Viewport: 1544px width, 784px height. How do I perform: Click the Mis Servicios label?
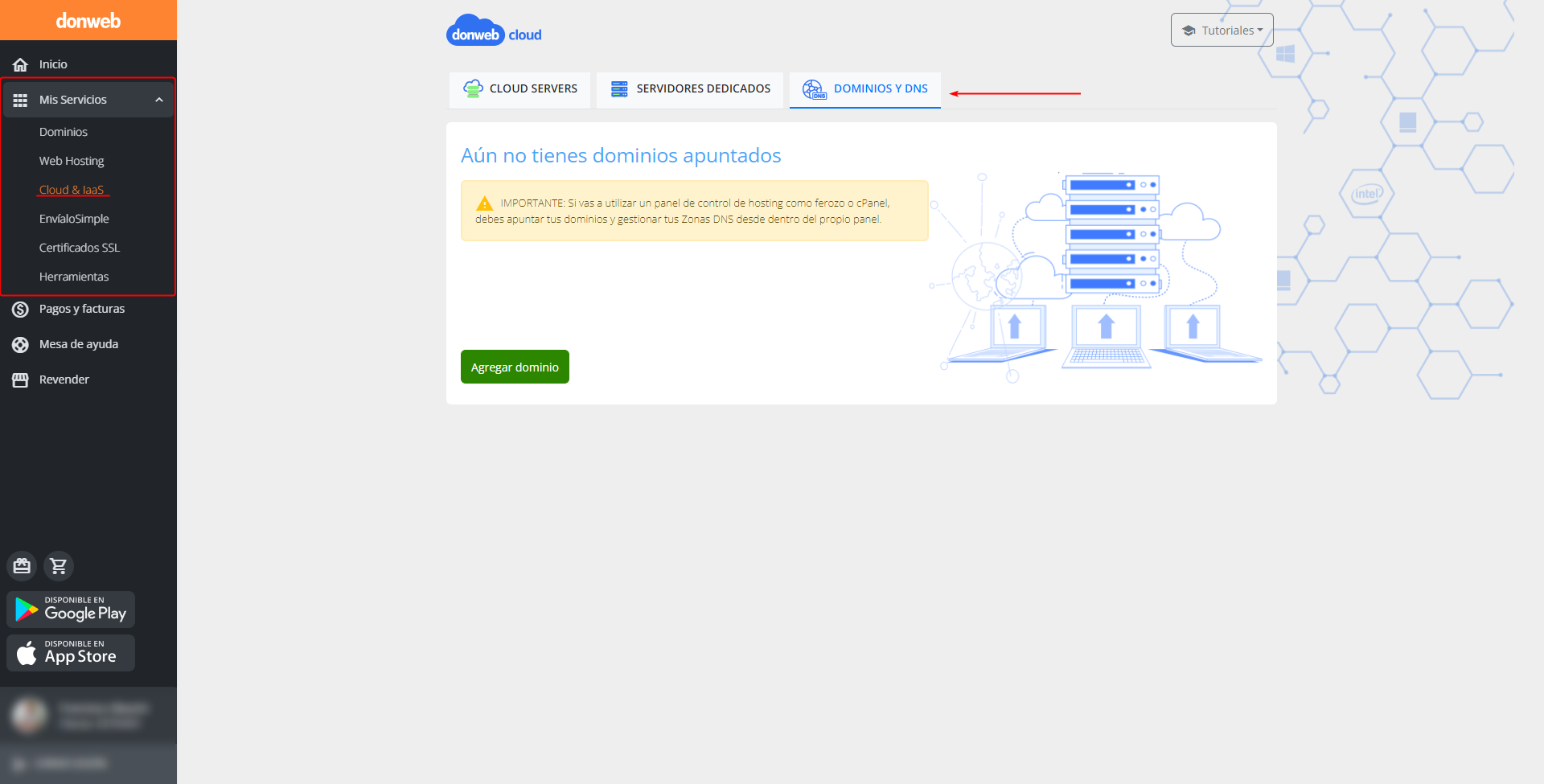coord(73,100)
